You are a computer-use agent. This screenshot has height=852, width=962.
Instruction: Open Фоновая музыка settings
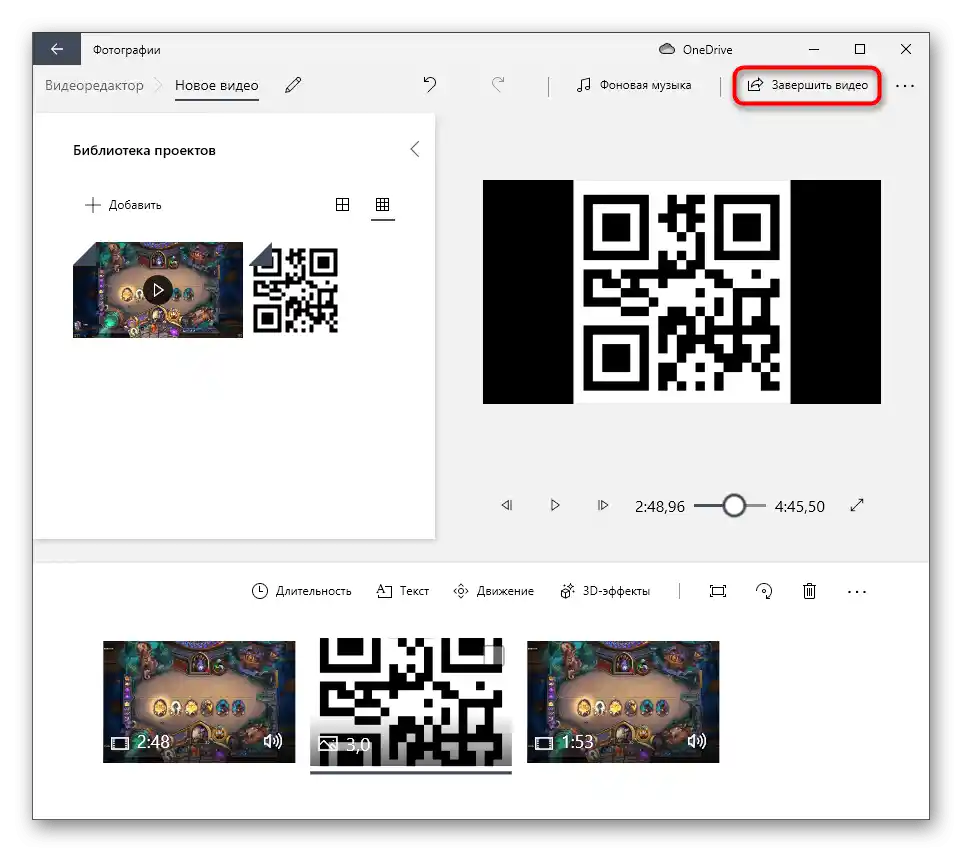coord(634,85)
